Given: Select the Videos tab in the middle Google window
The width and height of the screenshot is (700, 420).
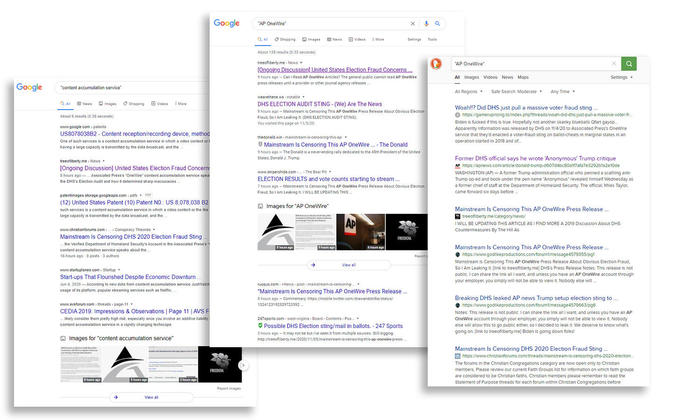Looking at the screenshot, I should point(357,39).
